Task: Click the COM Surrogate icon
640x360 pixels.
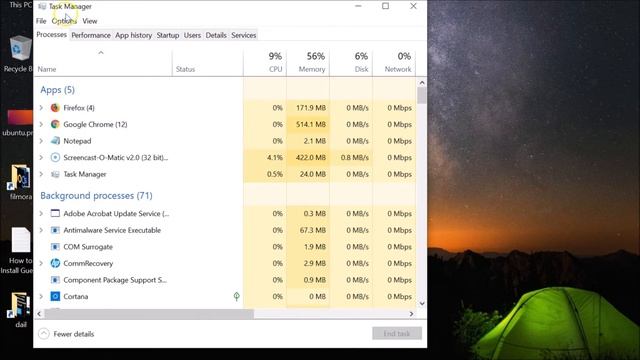Action: (55, 247)
